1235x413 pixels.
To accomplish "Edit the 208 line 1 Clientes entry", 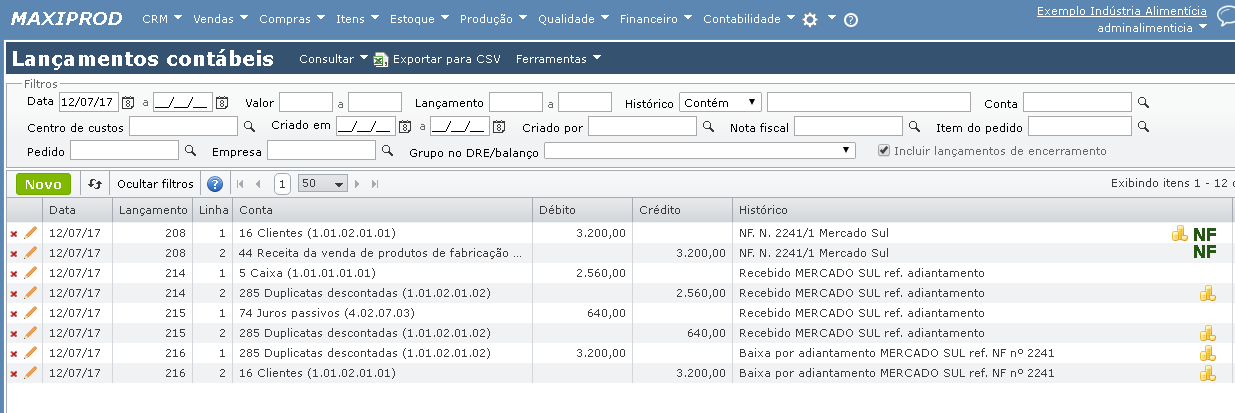I will pyautogui.click(x=31, y=232).
